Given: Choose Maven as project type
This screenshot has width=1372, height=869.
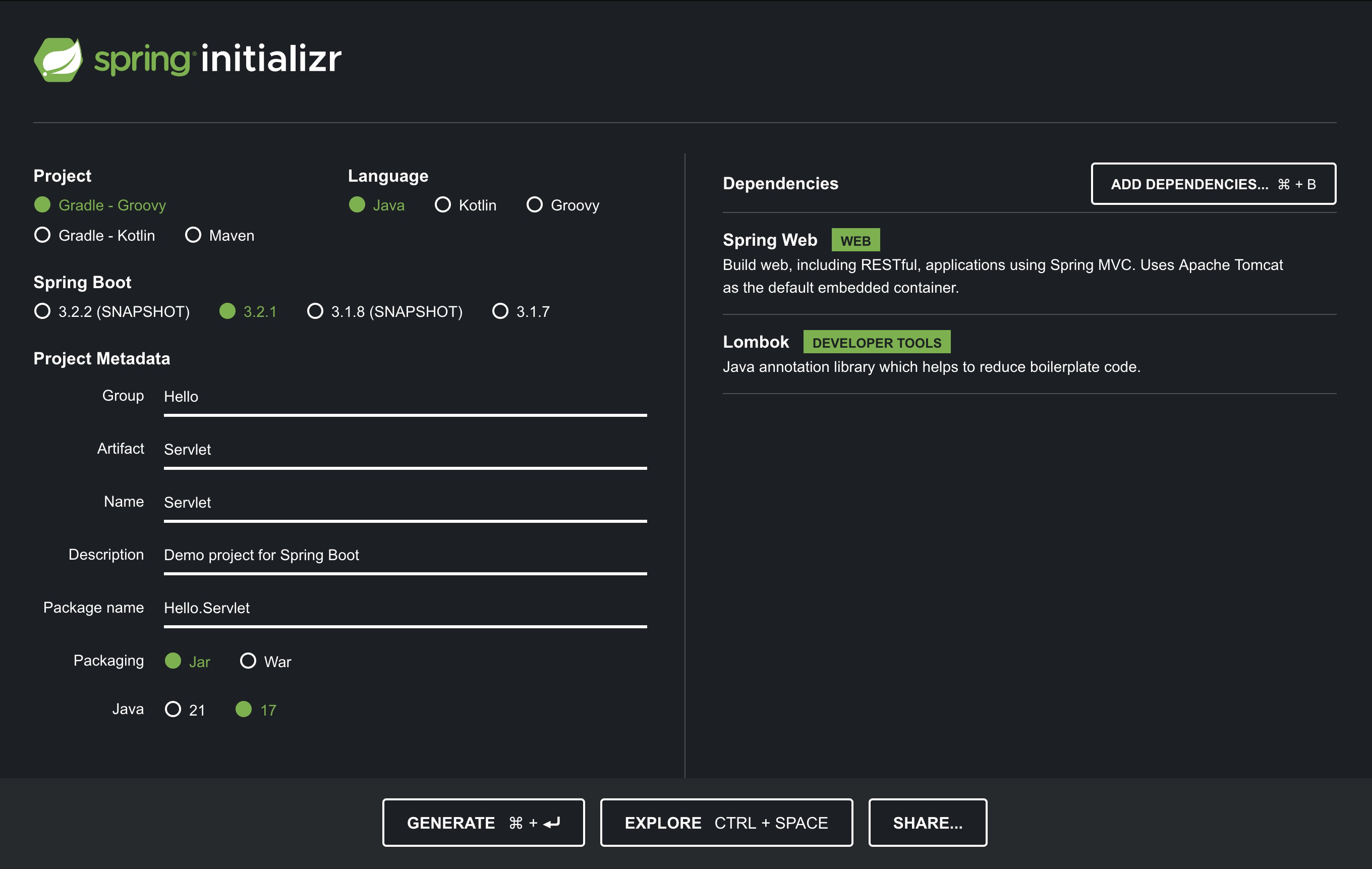Looking at the screenshot, I should pos(193,235).
